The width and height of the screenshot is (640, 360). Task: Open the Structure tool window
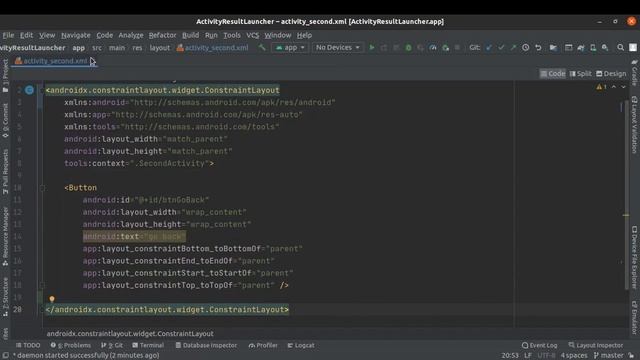coord(5,296)
